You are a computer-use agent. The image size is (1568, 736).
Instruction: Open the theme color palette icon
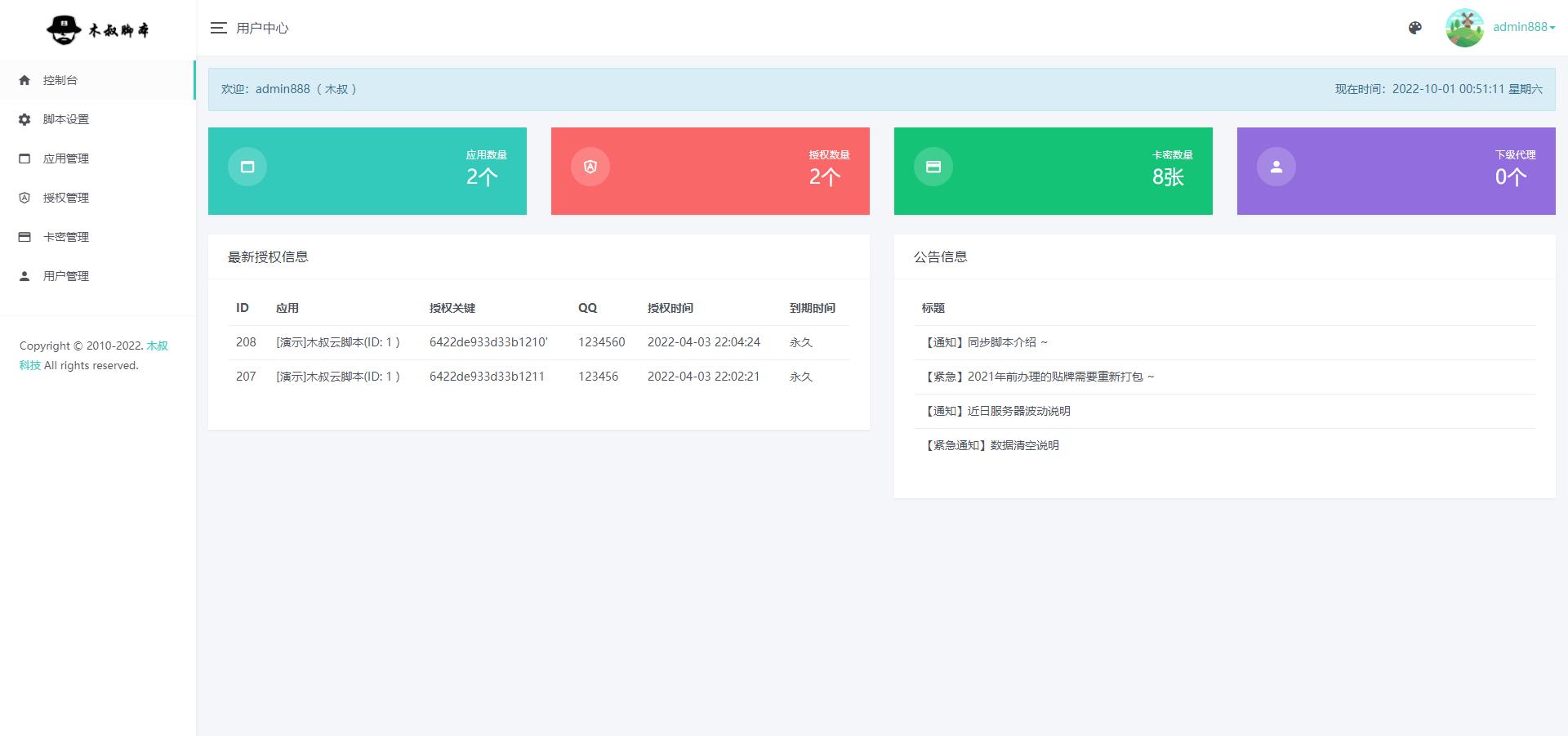(1415, 28)
